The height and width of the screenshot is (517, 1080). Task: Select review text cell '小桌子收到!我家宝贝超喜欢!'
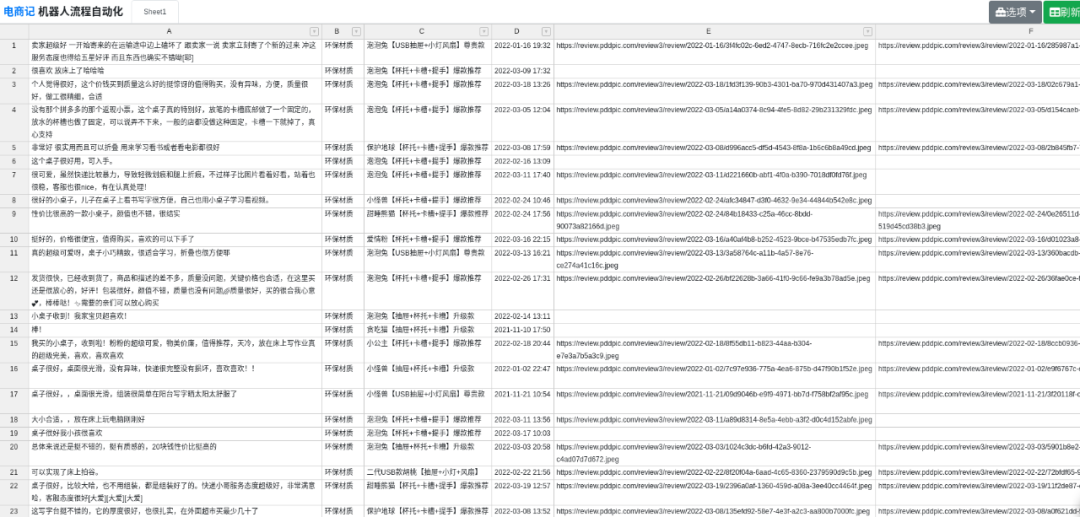coord(175,316)
